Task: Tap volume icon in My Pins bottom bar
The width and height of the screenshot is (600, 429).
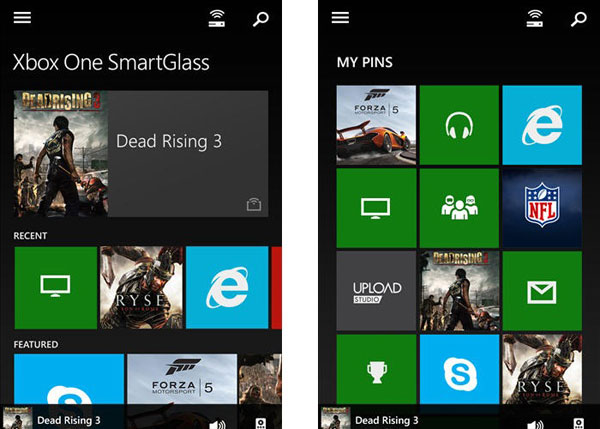Action: 535,424
